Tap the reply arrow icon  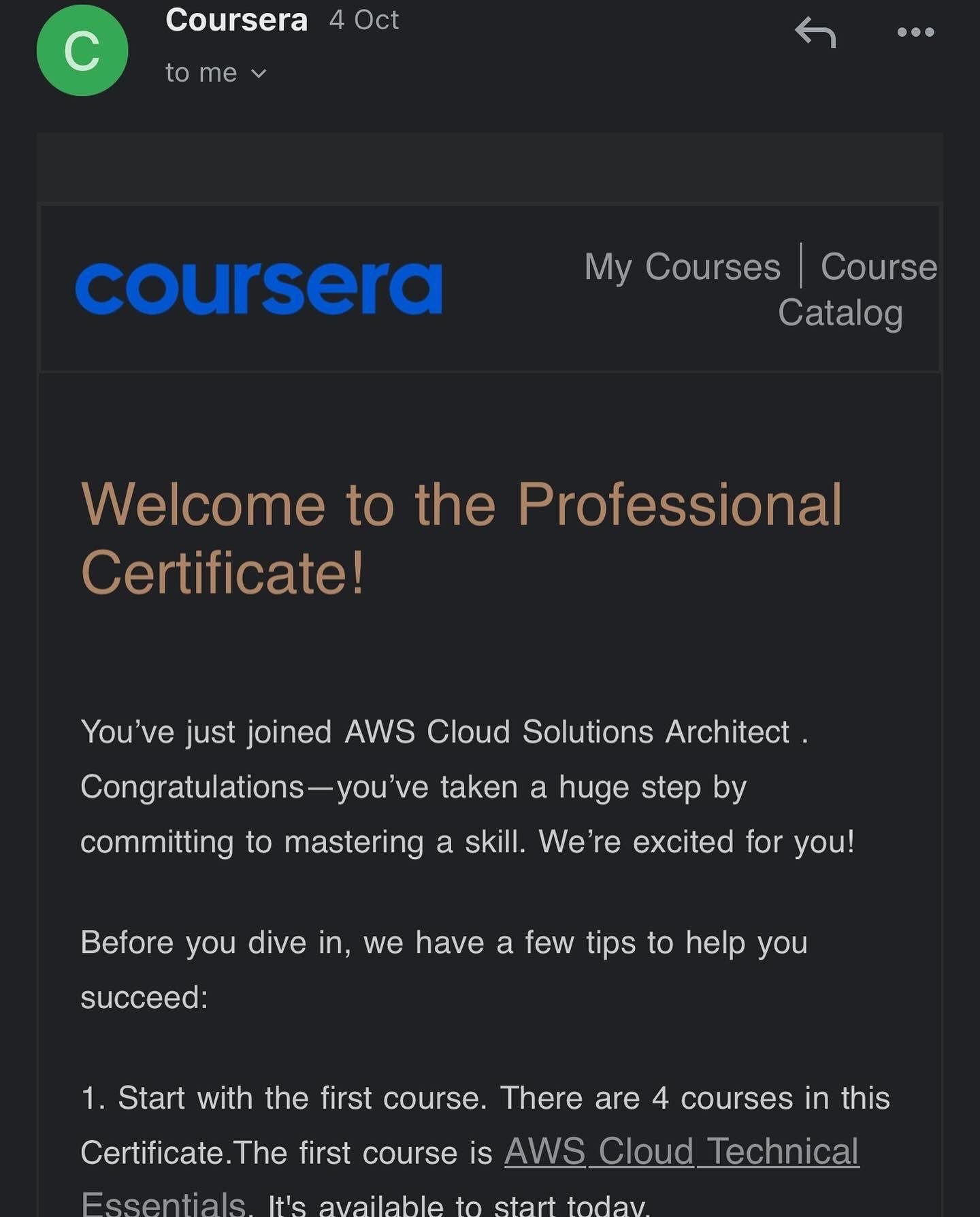tap(815, 33)
